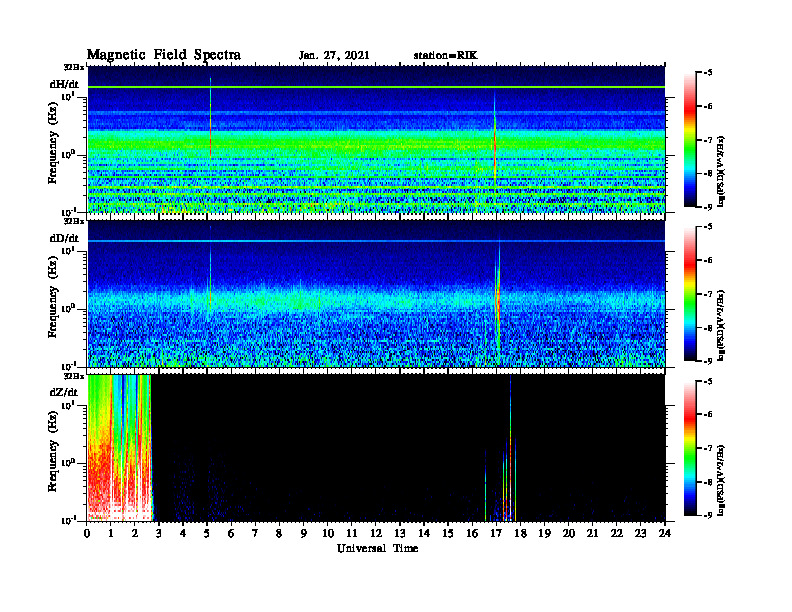Click hour 5 on the time axis

pyautogui.click(x=207, y=534)
